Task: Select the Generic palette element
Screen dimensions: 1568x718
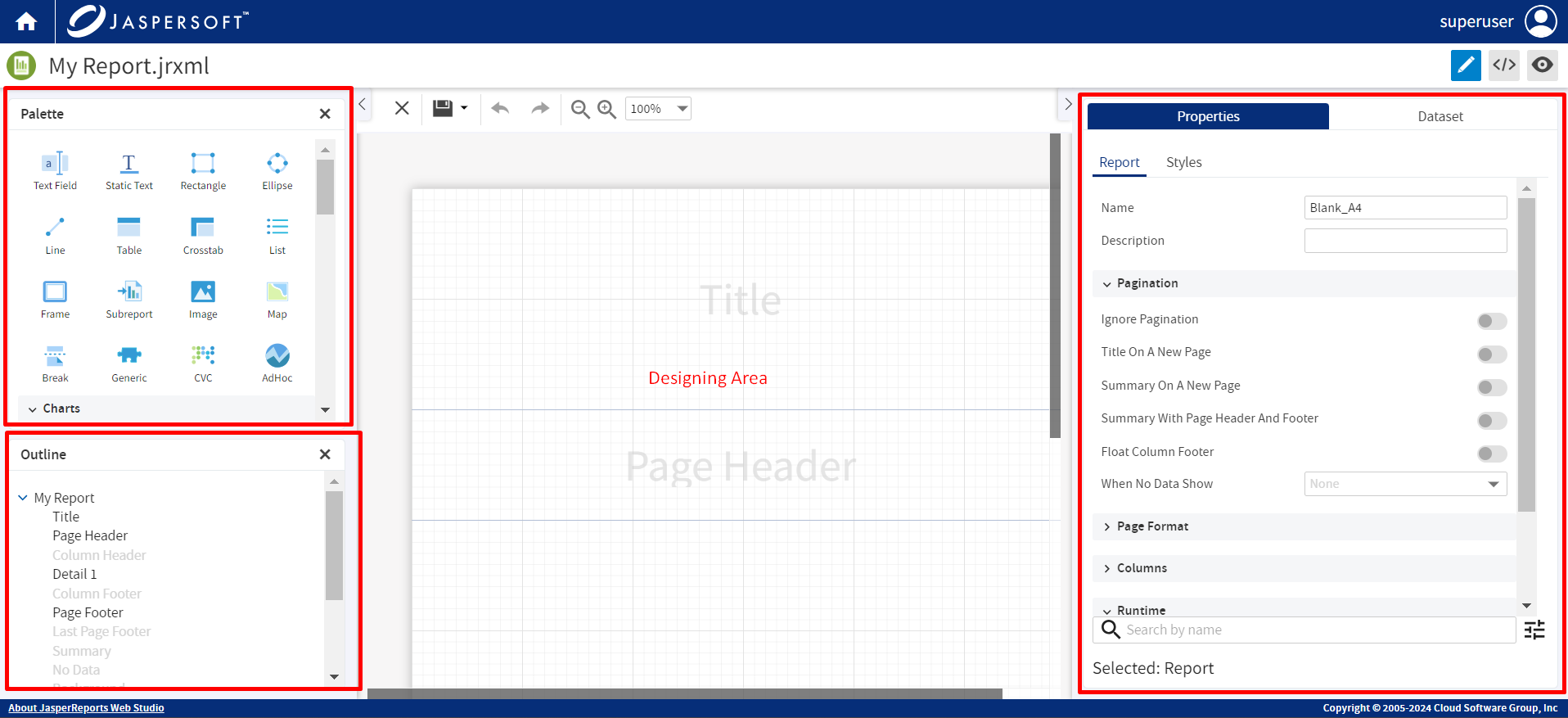Action: tap(129, 364)
